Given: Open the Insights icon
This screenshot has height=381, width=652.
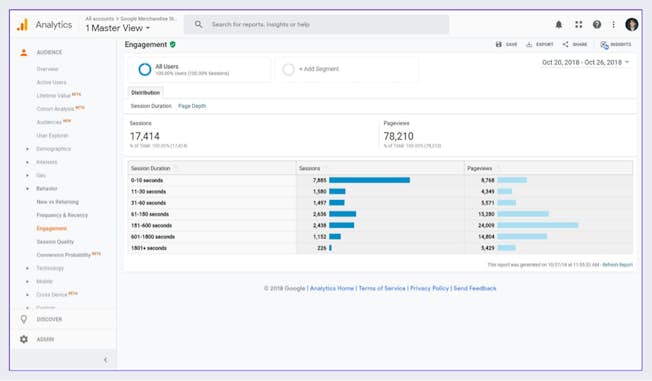Looking at the screenshot, I should coord(604,45).
